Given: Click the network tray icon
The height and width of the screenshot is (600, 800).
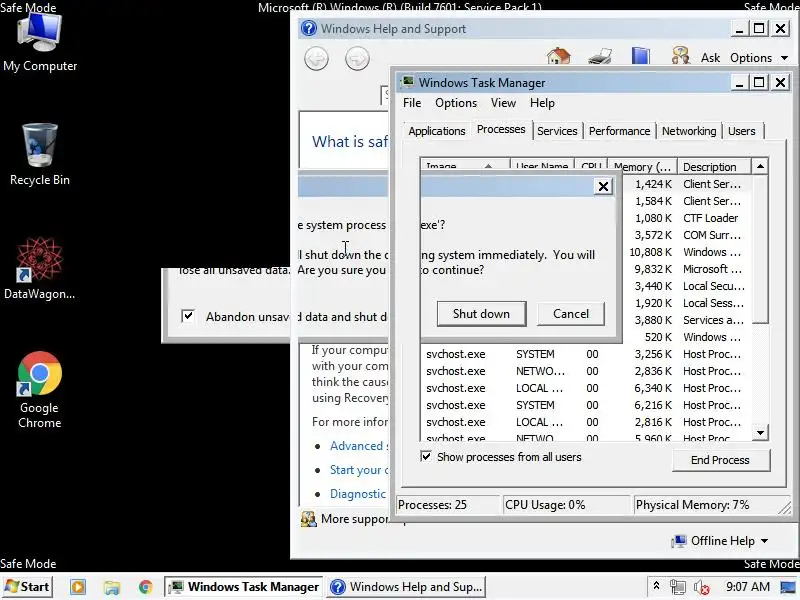Looking at the screenshot, I should (678, 587).
